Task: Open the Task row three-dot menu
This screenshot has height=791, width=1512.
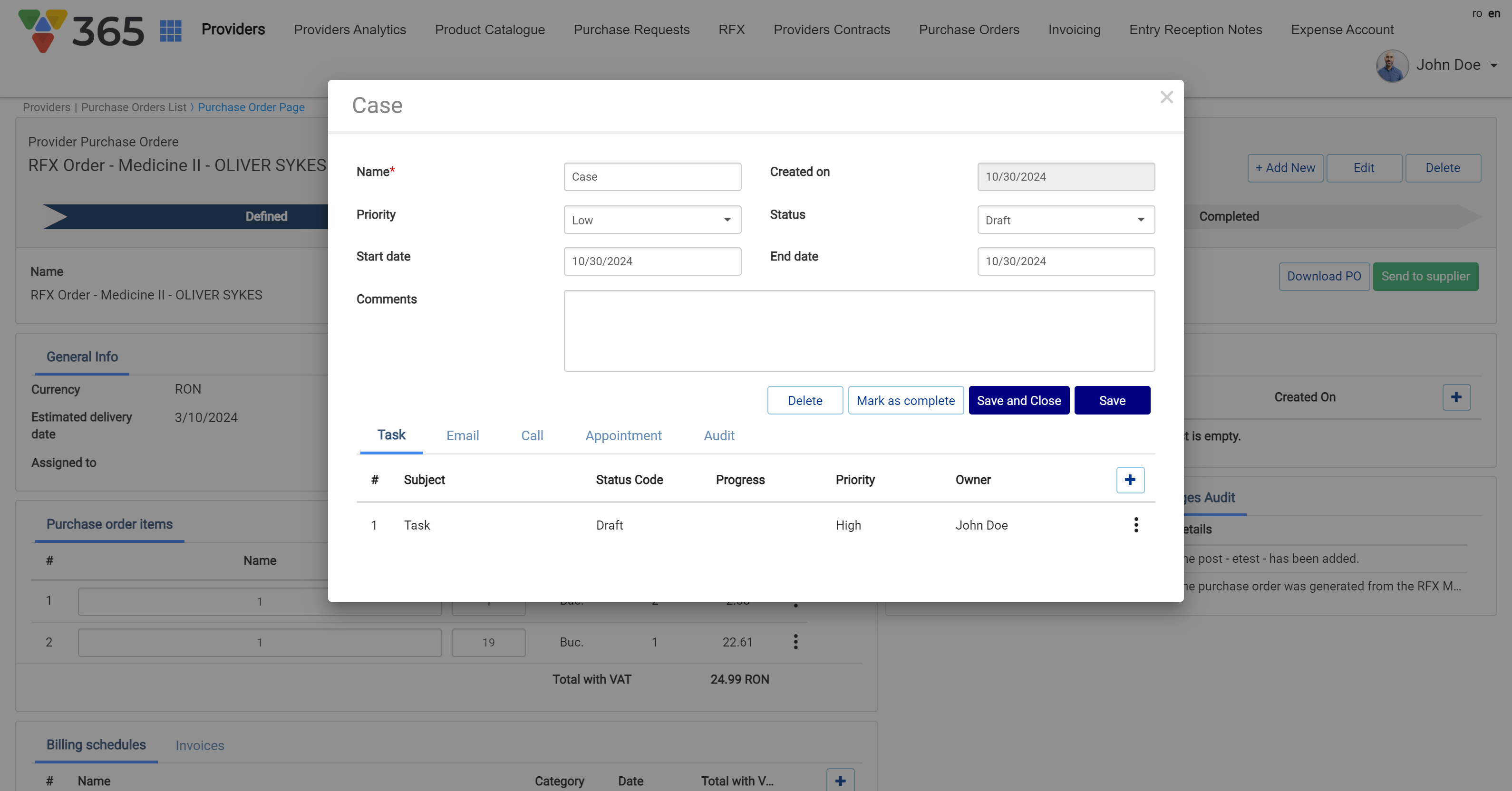Action: pyautogui.click(x=1136, y=525)
